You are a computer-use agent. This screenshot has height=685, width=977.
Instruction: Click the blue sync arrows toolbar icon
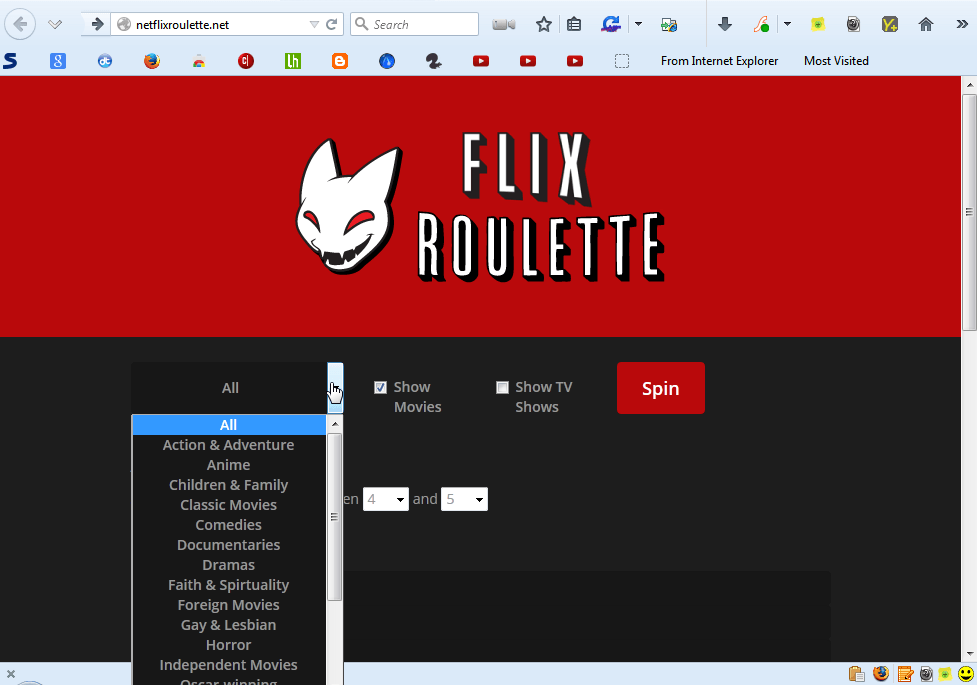[x=611, y=24]
